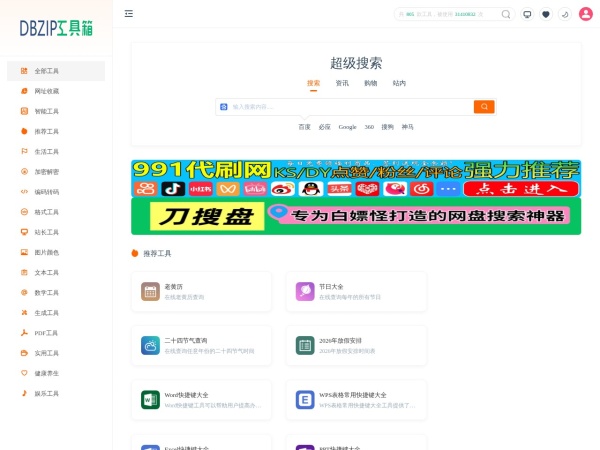Select 智能工具 in the sidebar
The width and height of the screenshot is (600, 450).
pyautogui.click(x=56, y=111)
